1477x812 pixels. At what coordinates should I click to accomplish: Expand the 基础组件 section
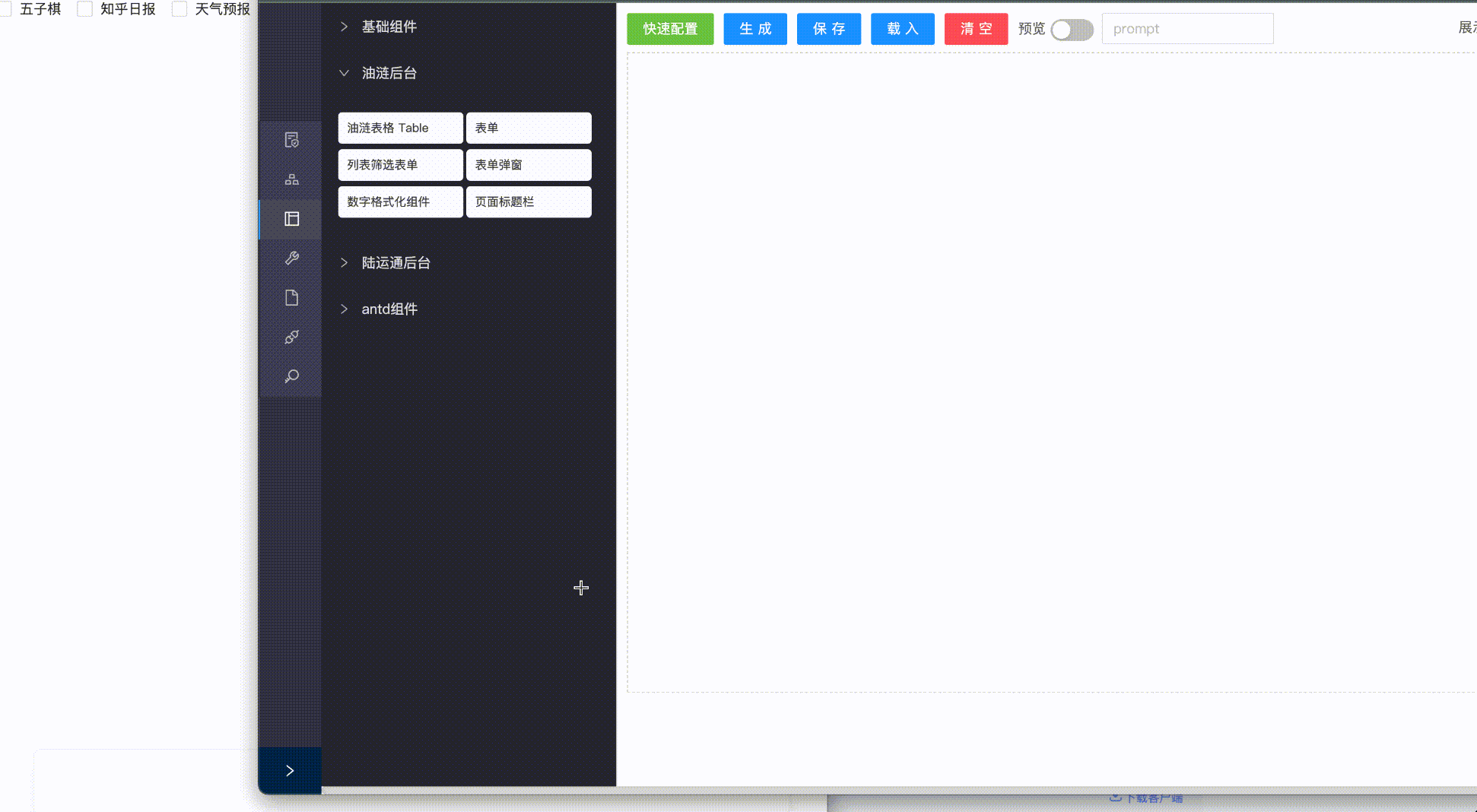tap(389, 27)
